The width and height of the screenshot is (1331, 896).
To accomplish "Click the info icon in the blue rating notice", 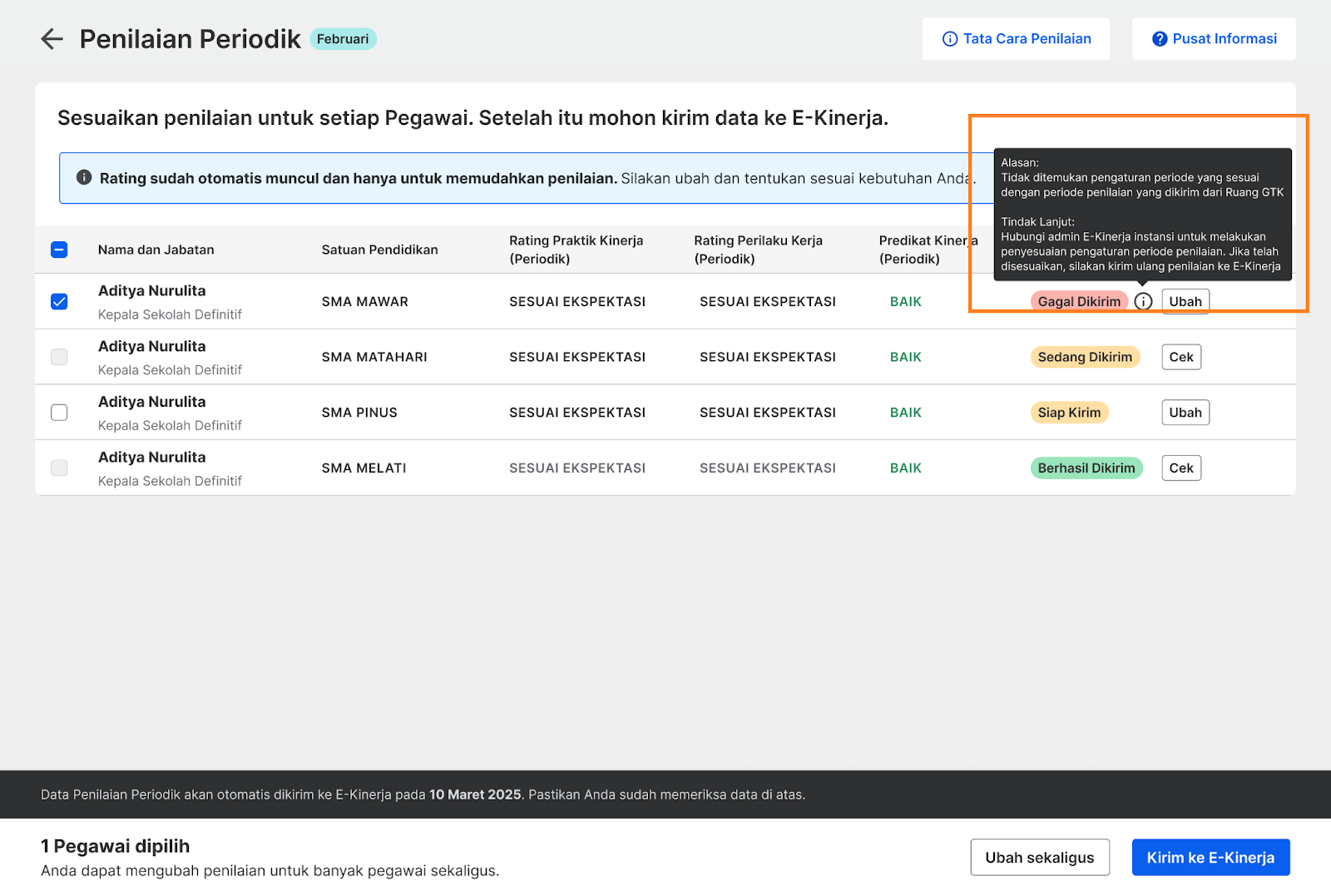I will (84, 177).
